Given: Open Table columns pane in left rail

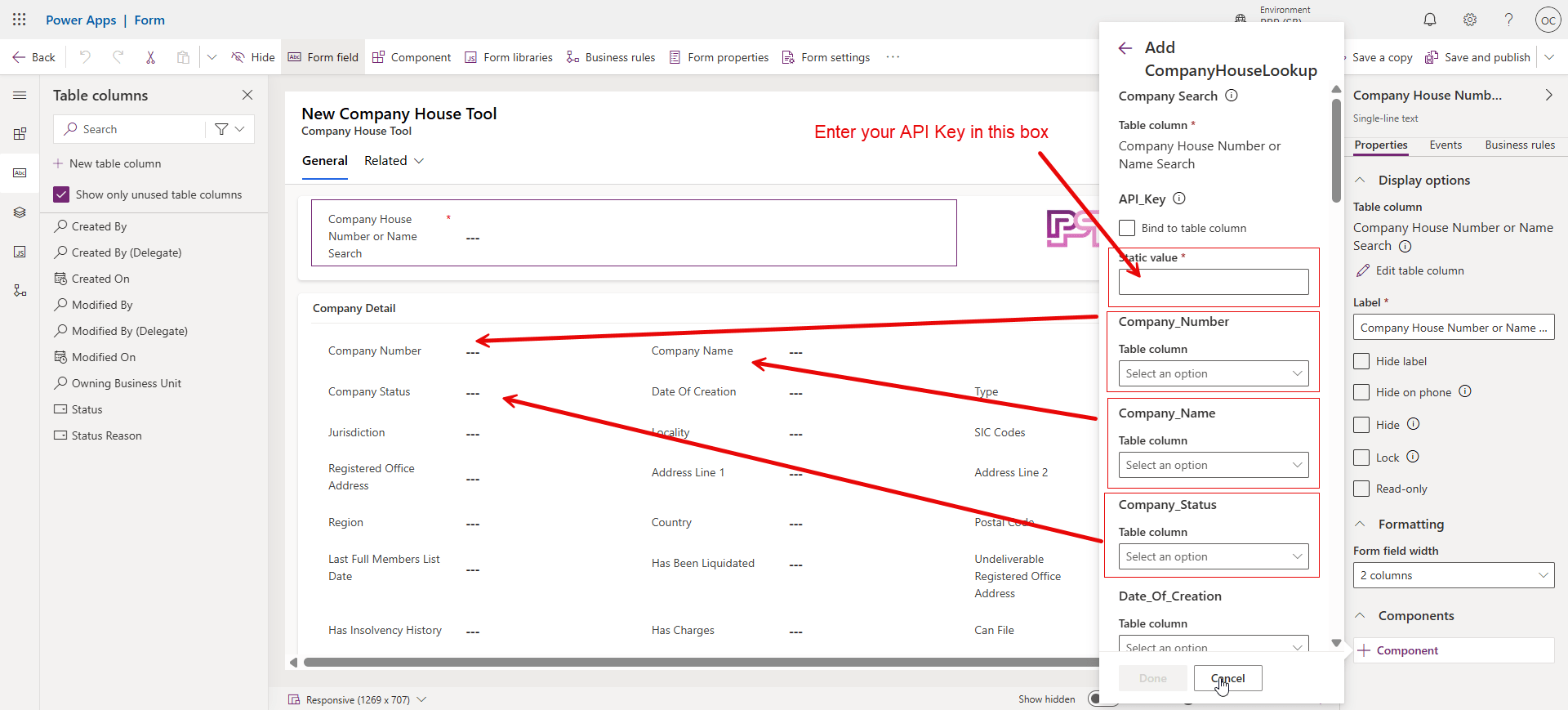Looking at the screenshot, I should click(20, 173).
